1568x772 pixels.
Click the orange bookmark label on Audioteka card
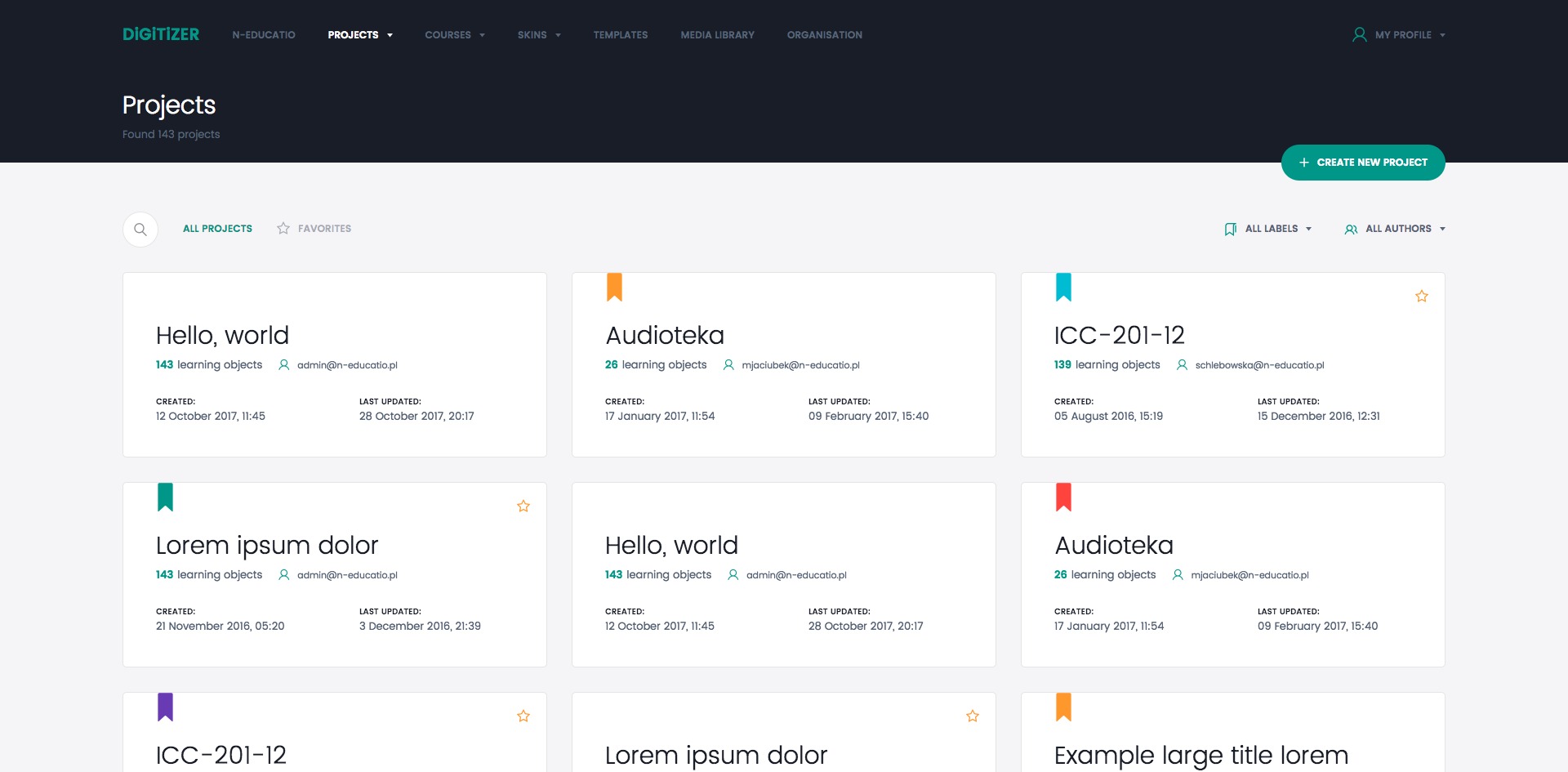click(x=616, y=287)
